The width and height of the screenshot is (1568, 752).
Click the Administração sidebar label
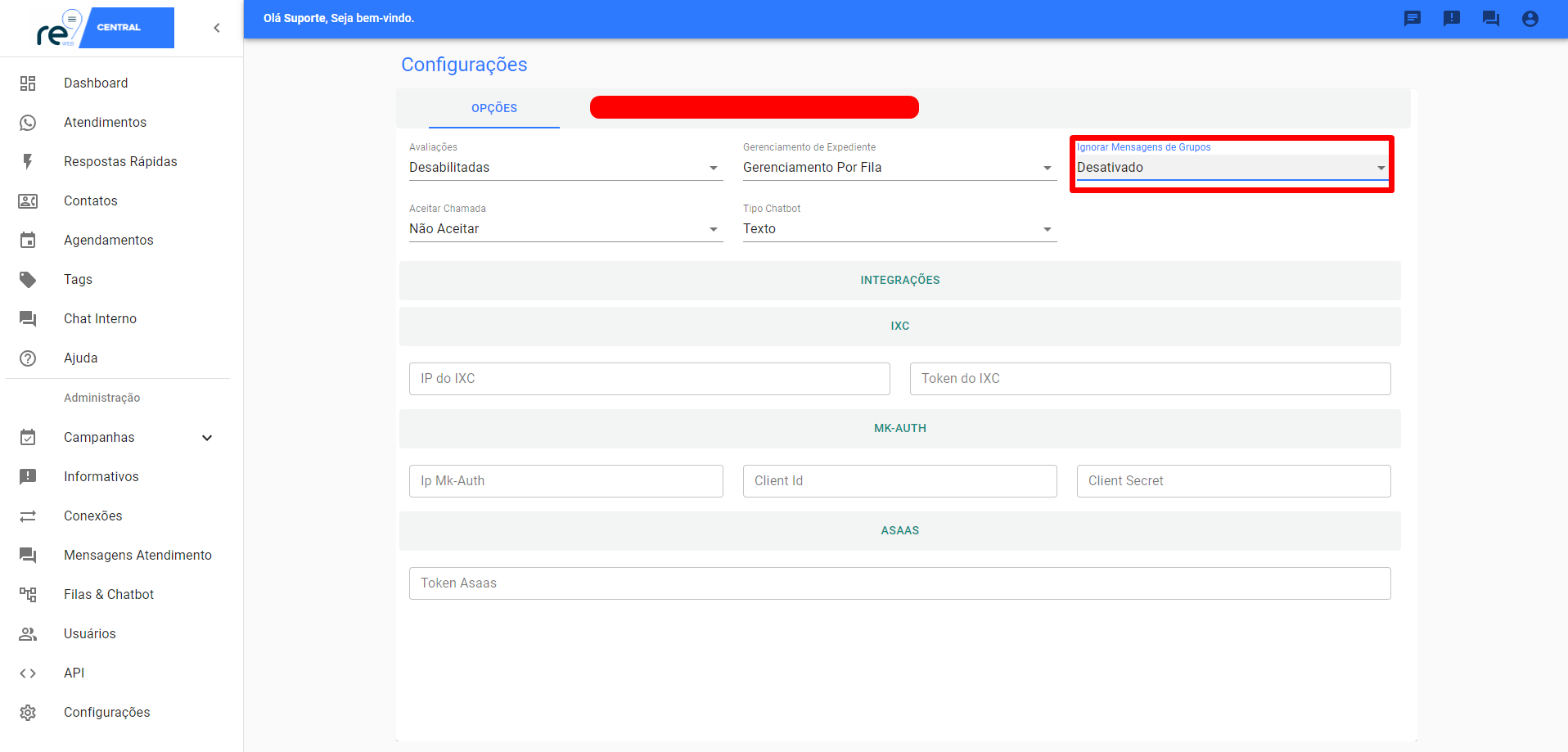pos(102,398)
